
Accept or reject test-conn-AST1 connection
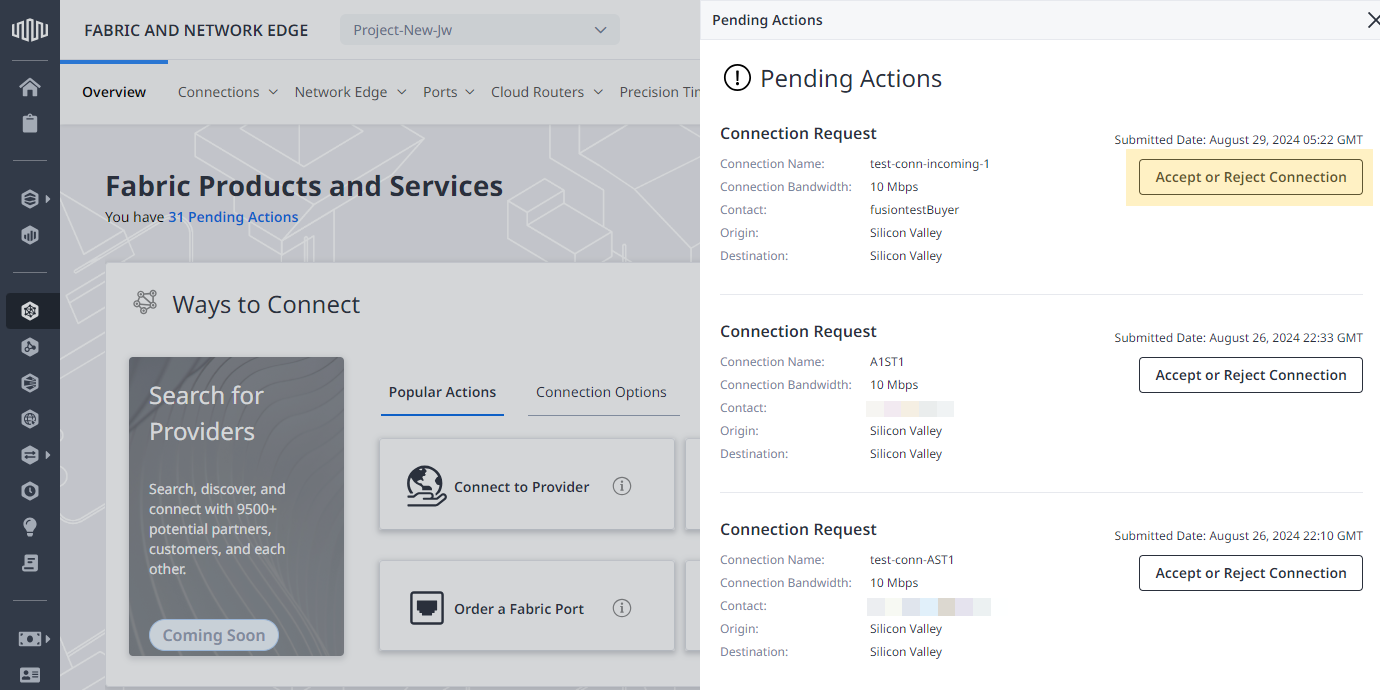1251,573
